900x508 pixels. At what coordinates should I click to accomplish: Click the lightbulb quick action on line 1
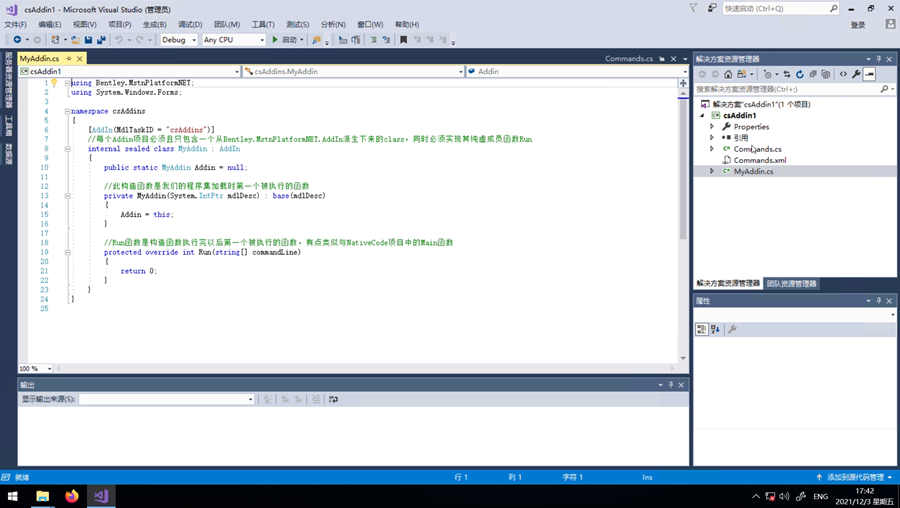click(54, 83)
